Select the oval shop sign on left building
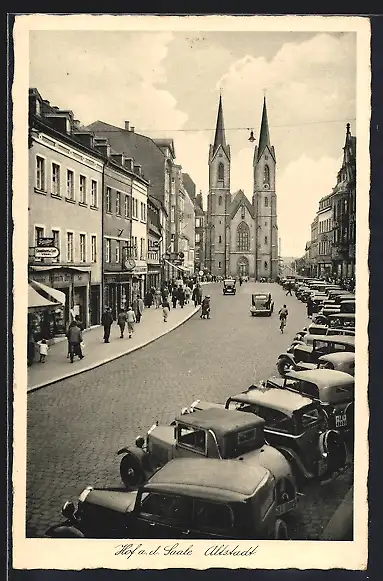This screenshot has width=383, height=581. (47, 252)
